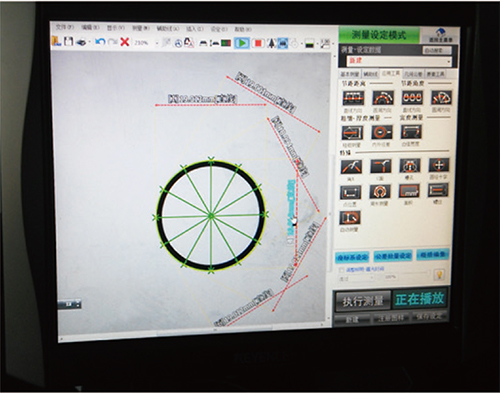
Task: Expand the printer icon dropdown arrow
Action: pos(90,42)
